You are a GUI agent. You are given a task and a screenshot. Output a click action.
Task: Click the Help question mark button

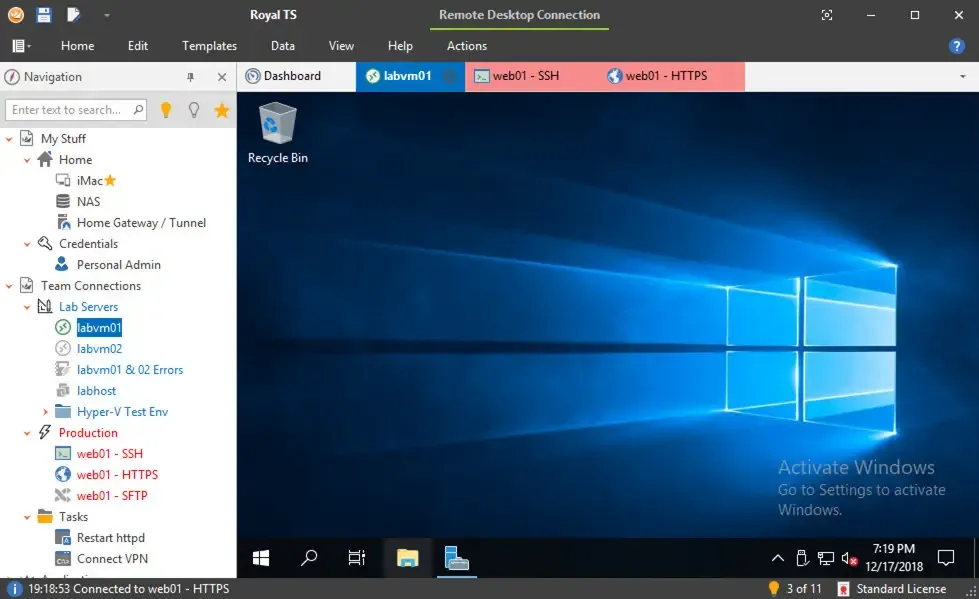[957, 45]
